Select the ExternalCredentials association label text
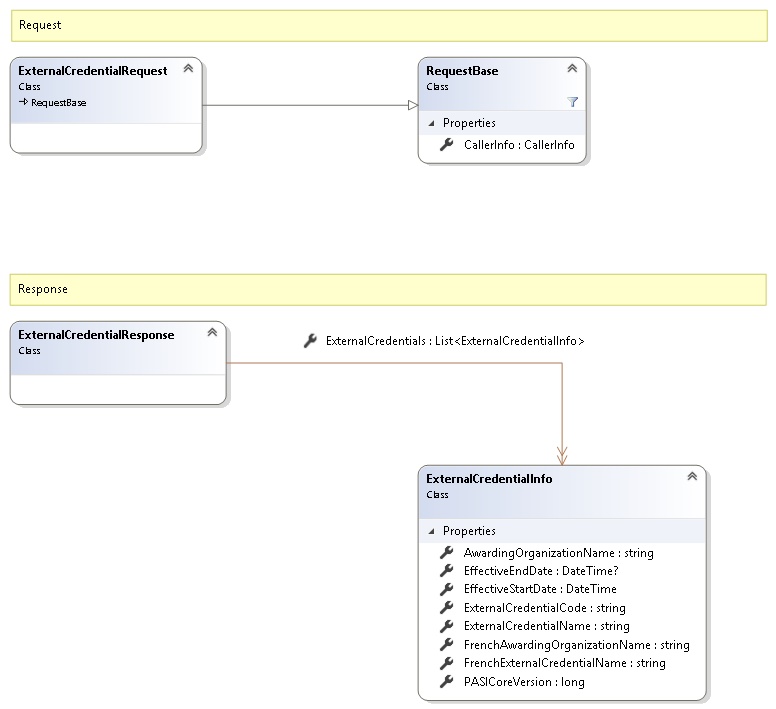This screenshot has width=776, height=709. [x=455, y=342]
